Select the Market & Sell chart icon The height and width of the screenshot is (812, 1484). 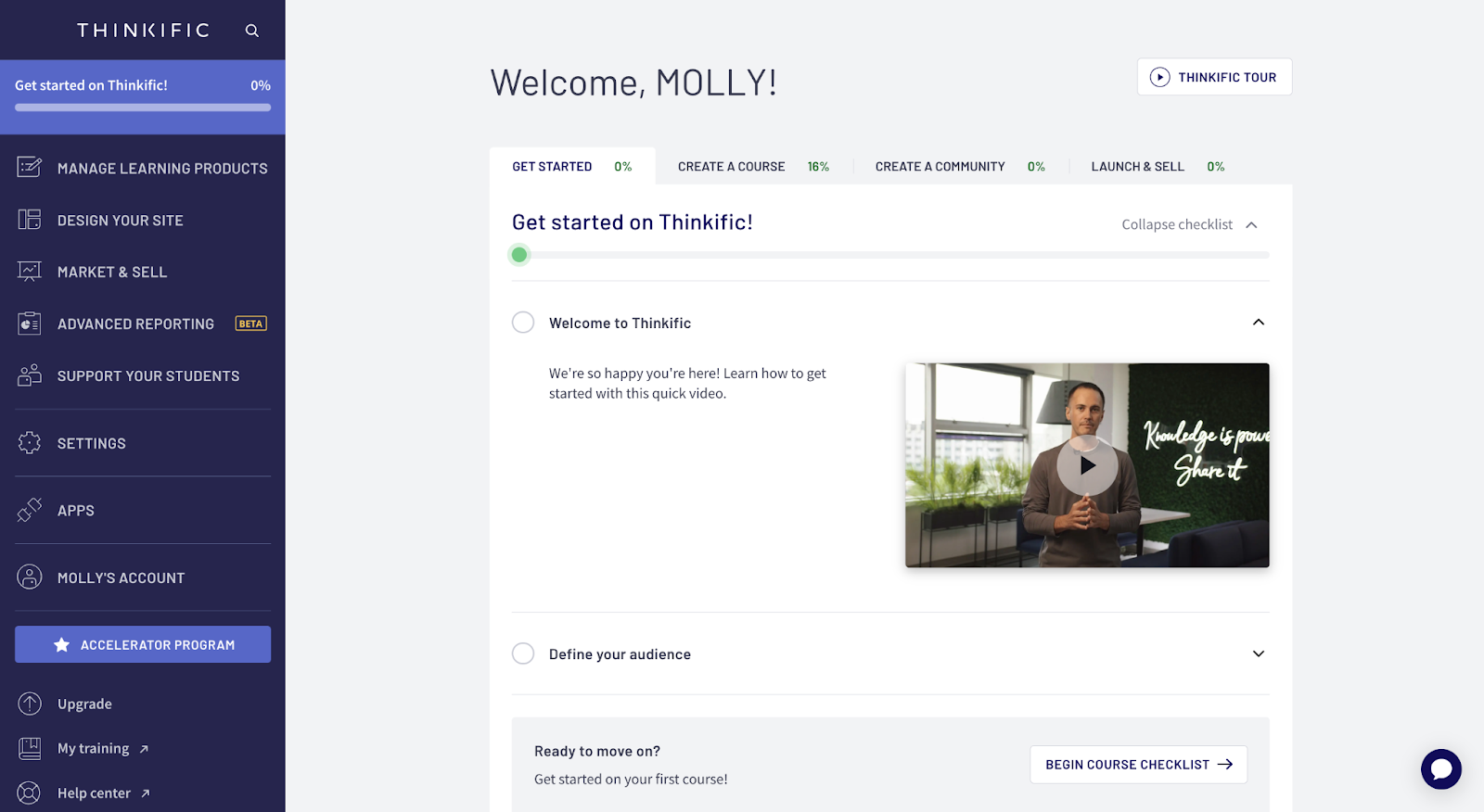30,272
